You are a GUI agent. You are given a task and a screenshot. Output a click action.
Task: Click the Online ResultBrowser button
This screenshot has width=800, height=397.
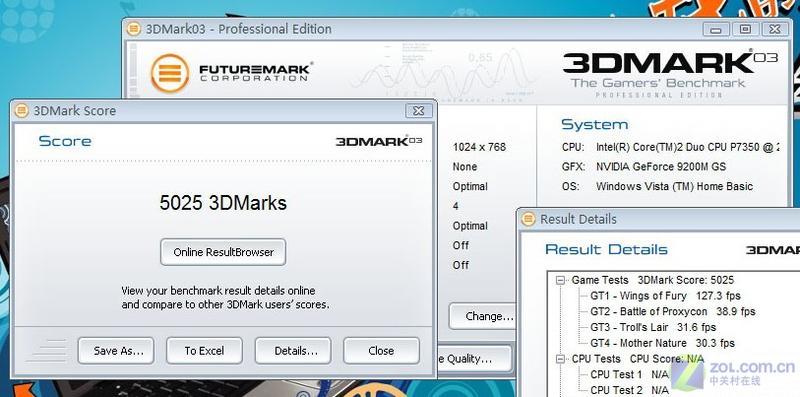223,252
